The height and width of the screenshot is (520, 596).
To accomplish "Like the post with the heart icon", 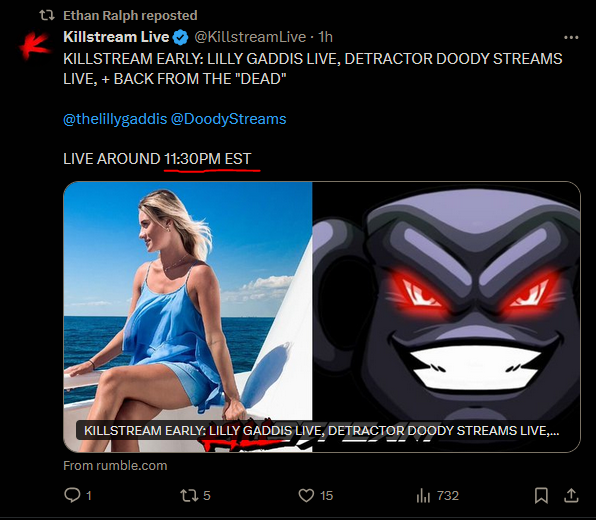I will coord(306,495).
